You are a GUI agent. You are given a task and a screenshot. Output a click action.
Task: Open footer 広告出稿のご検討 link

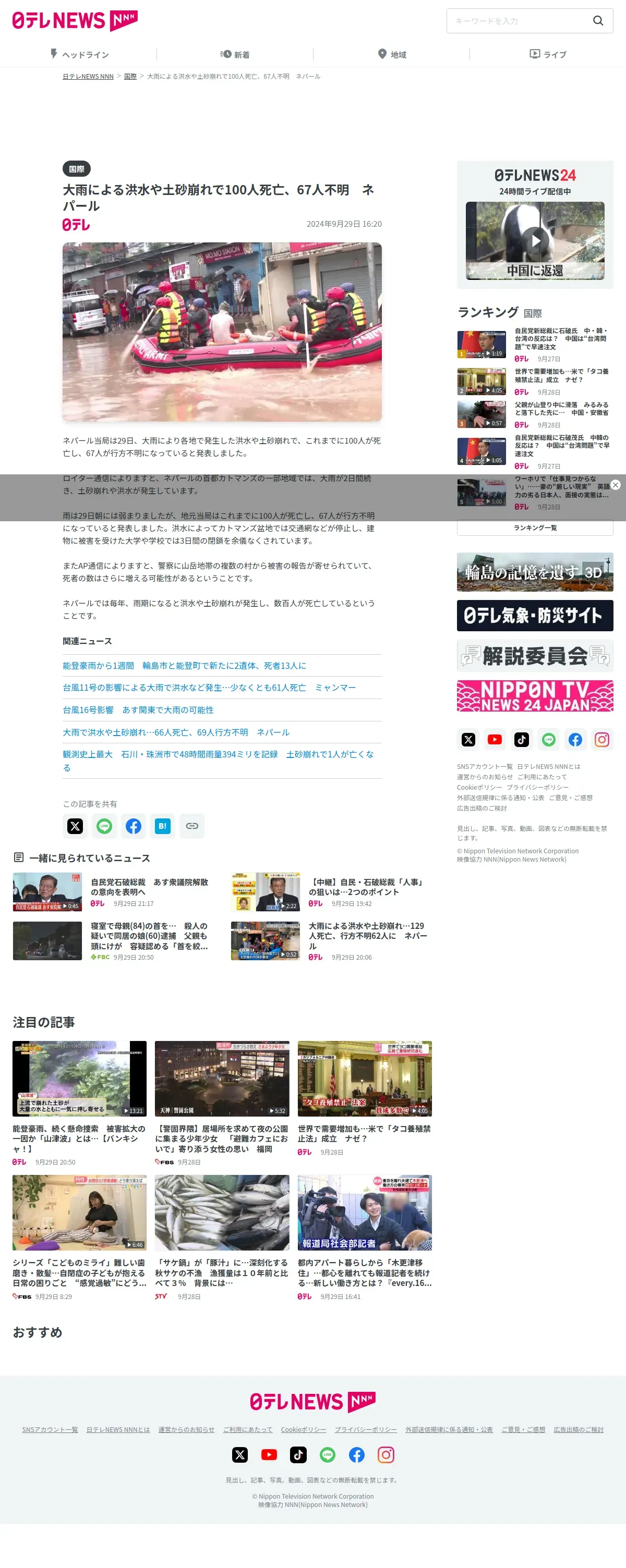coord(579,1429)
